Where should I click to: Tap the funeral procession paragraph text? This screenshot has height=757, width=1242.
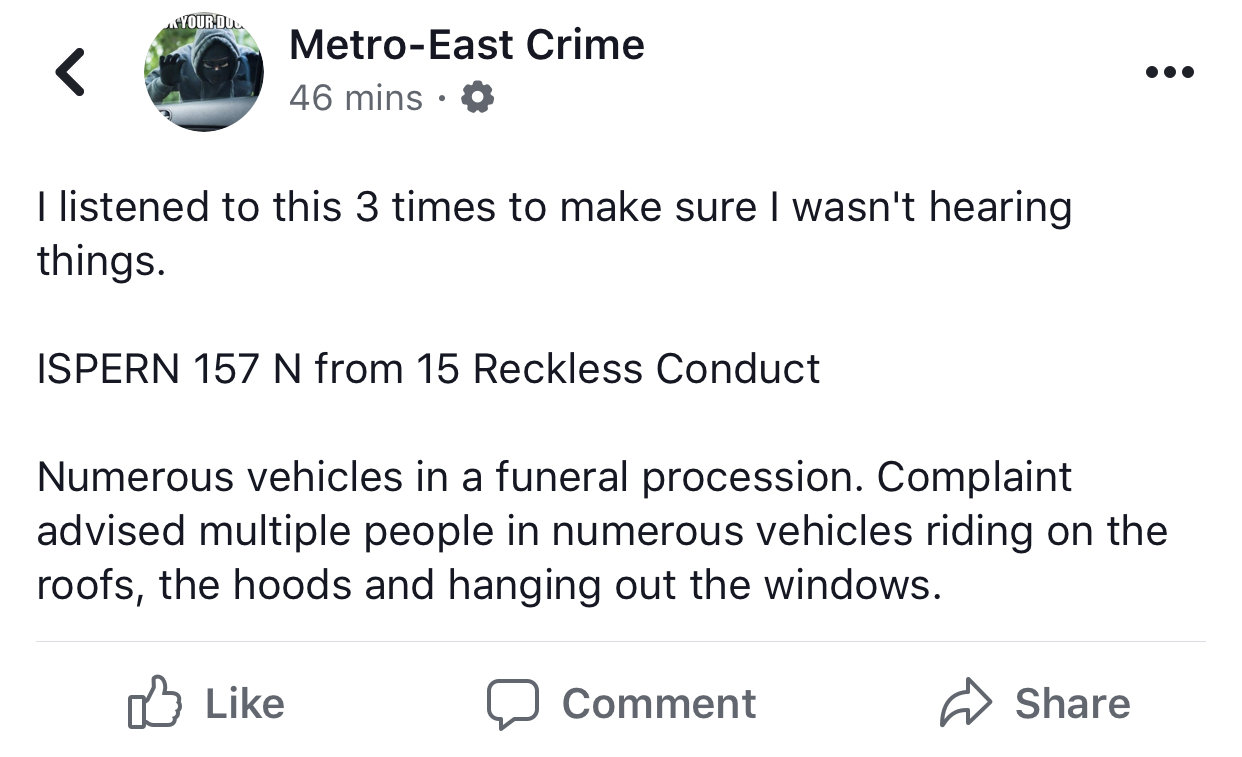click(602, 531)
